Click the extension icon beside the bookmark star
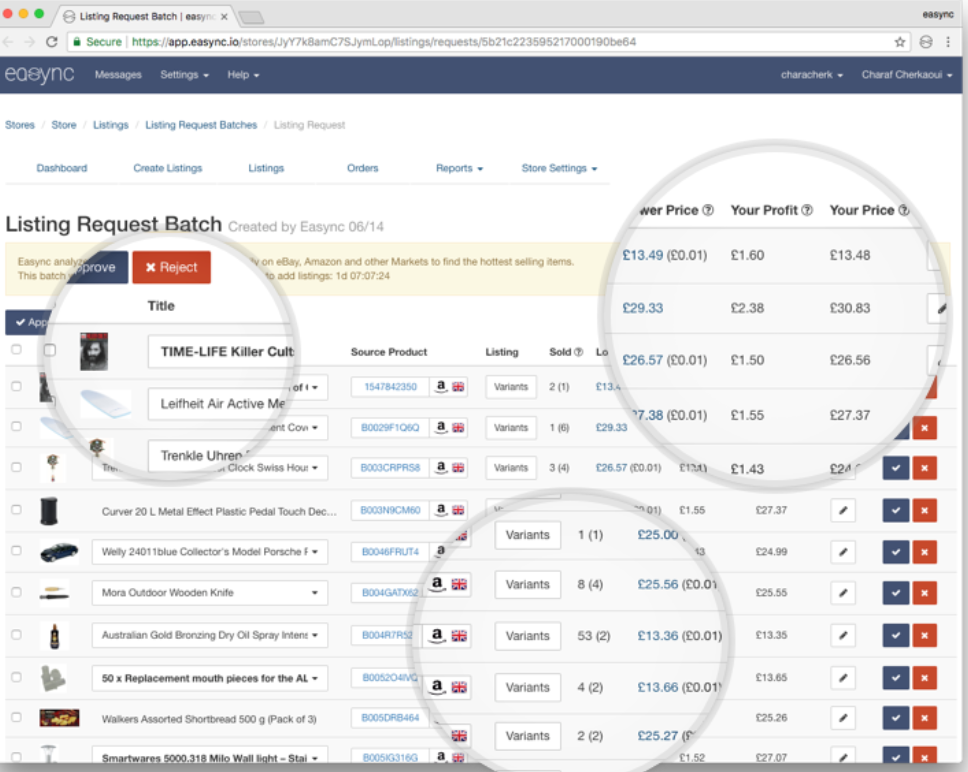The height and width of the screenshot is (772, 968). (925, 42)
